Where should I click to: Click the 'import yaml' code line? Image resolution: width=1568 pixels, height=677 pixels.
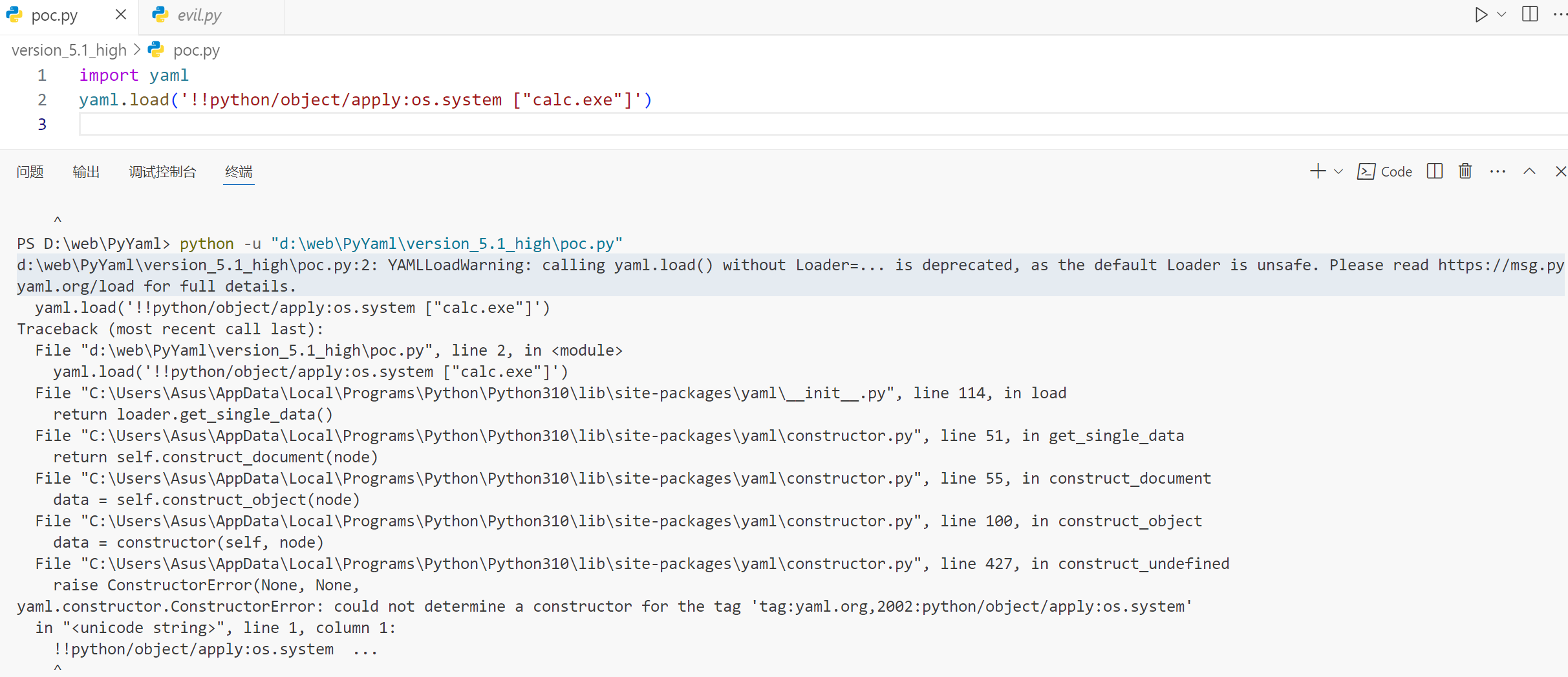pos(134,76)
